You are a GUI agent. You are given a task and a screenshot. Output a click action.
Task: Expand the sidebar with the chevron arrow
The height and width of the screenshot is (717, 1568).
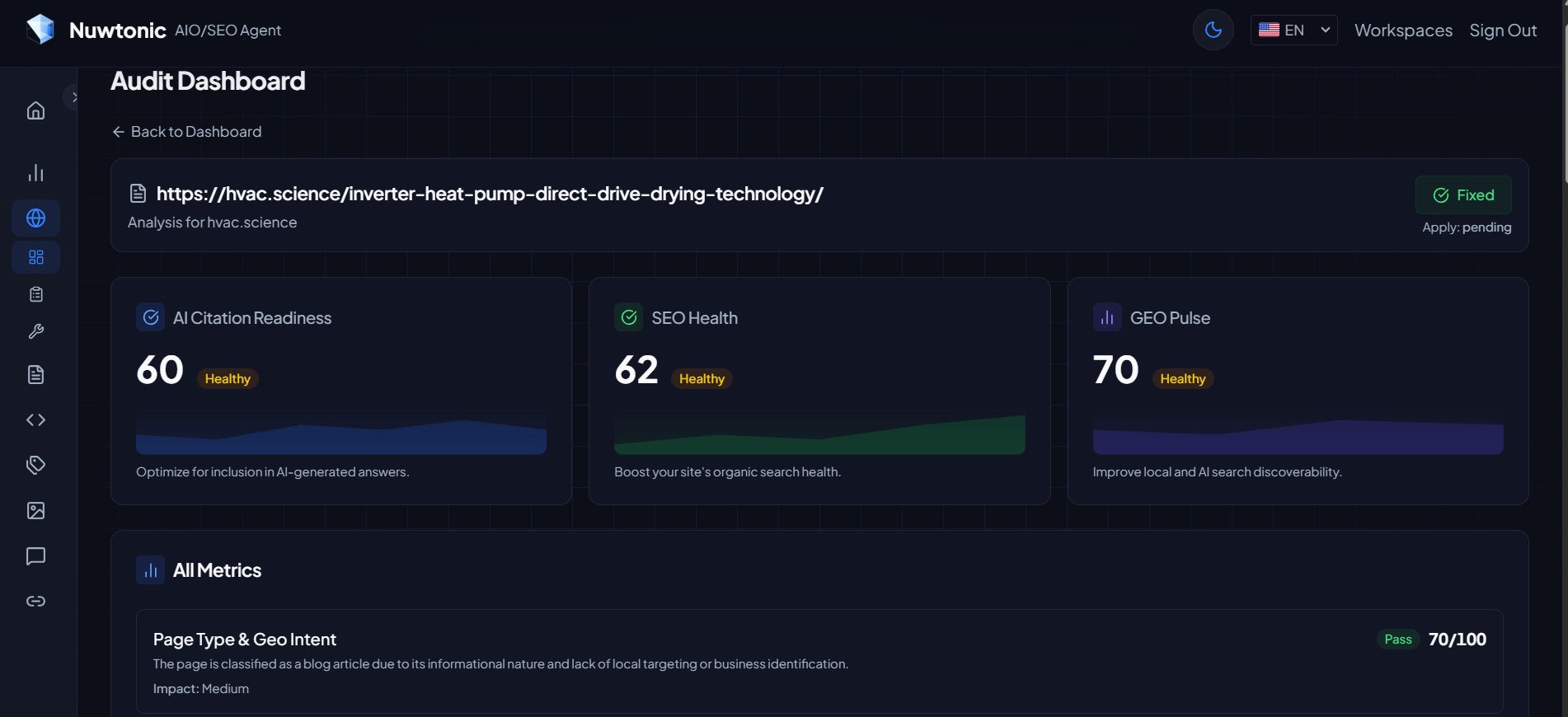(x=73, y=97)
